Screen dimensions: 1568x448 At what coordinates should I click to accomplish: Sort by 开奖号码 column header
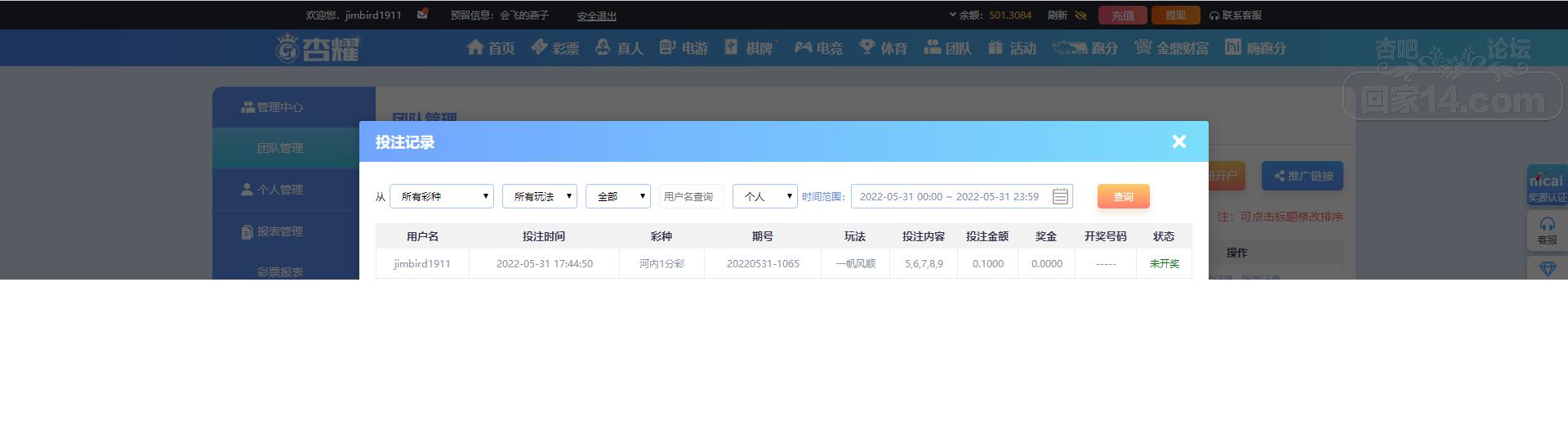(1106, 236)
